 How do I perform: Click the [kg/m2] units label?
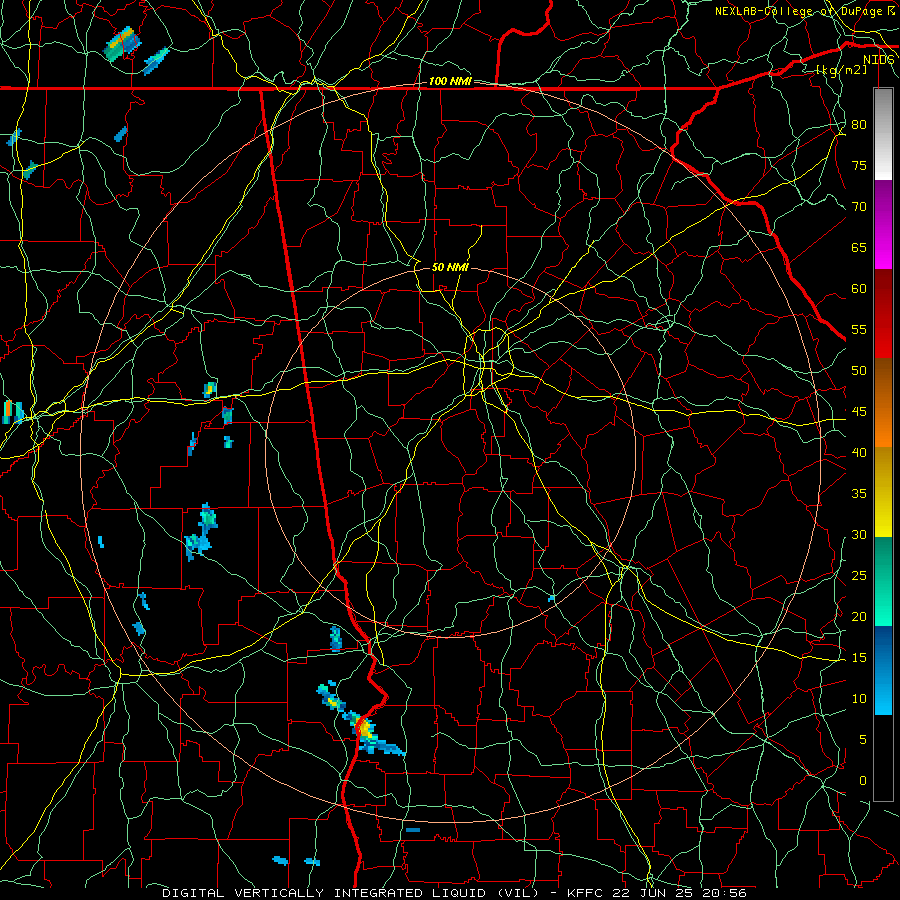[x=841, y=70]
